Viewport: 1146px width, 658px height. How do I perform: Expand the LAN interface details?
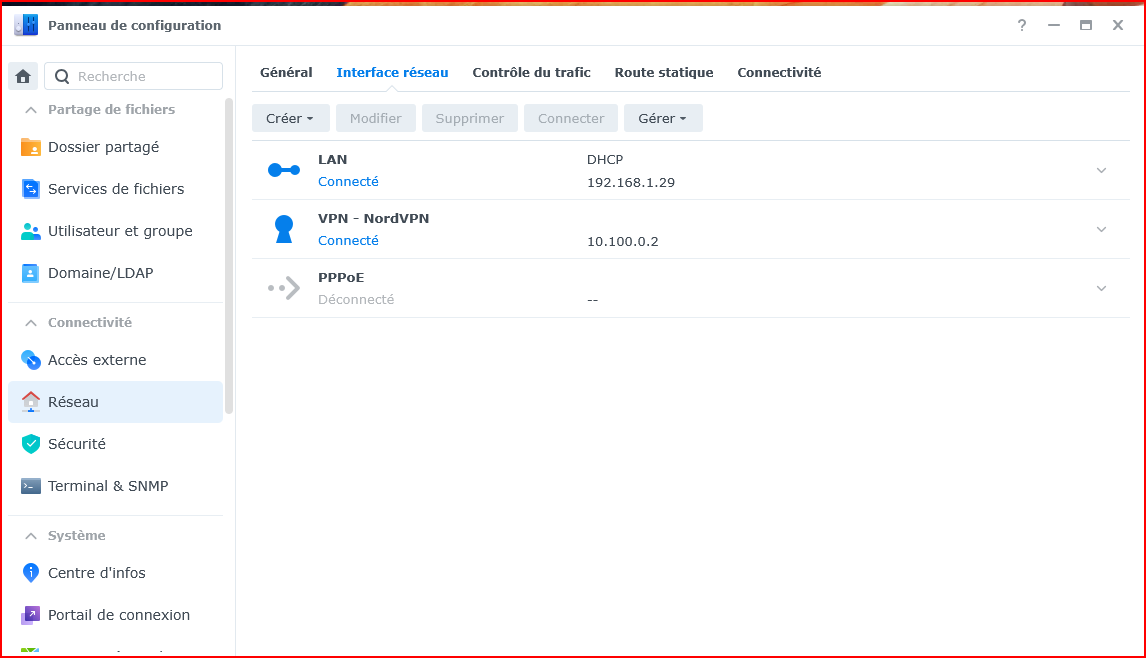click(1101, 170)
